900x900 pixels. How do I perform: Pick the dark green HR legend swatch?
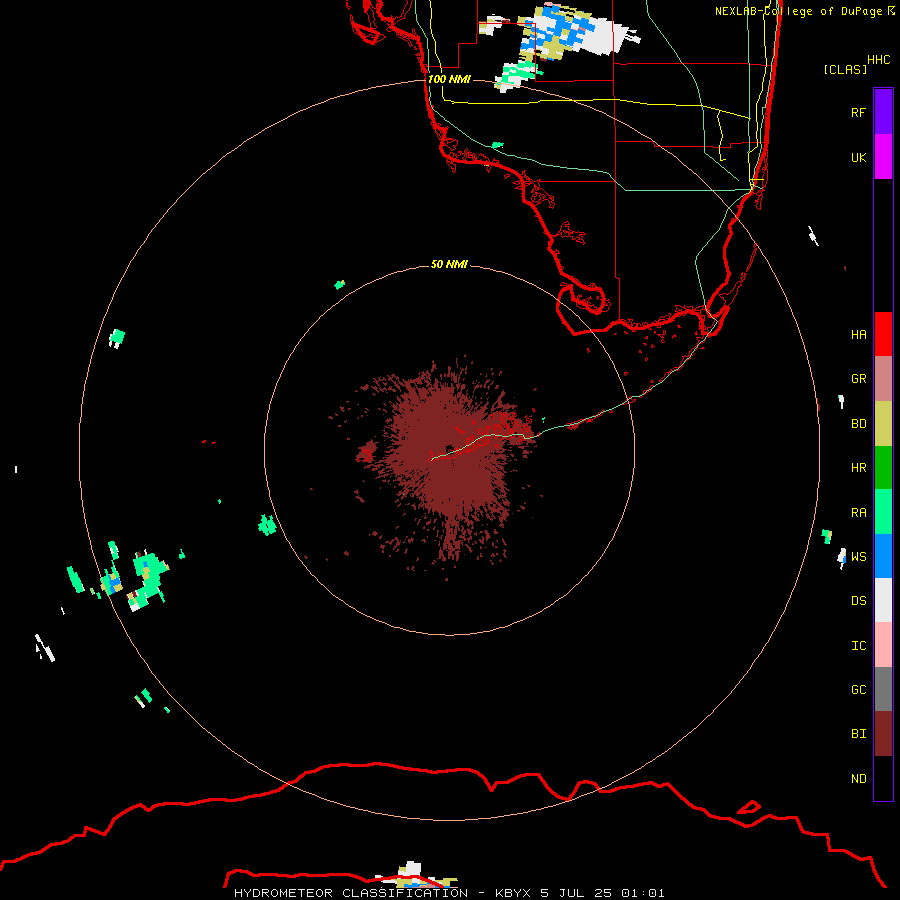point(883,468)
